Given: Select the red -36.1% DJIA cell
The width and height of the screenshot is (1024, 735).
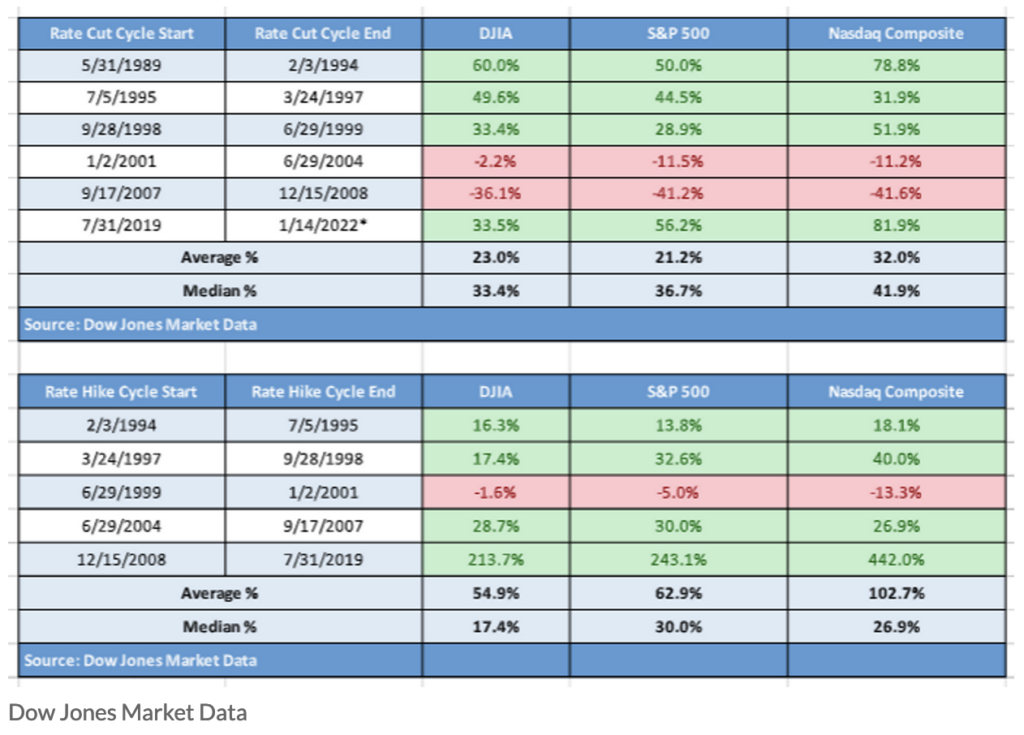Looking at the screenshot, I should [496, 194].
